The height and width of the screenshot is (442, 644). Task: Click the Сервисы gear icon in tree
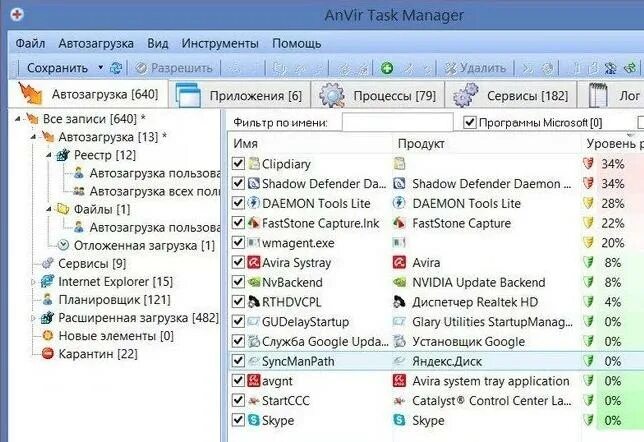(x=48, y=263)
